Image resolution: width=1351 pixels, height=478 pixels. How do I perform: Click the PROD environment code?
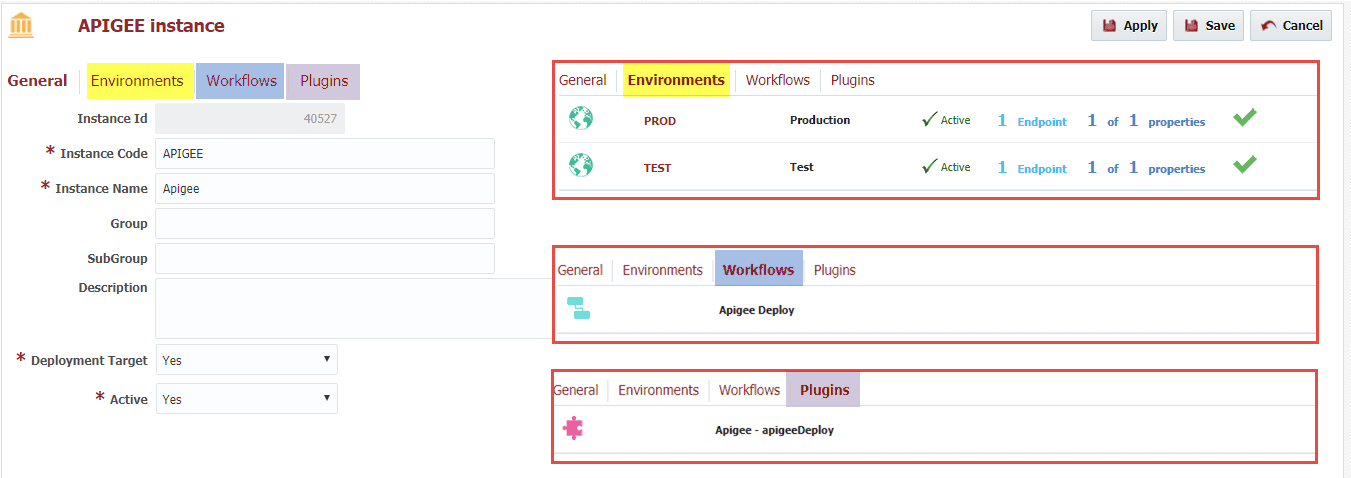point(660,121)
